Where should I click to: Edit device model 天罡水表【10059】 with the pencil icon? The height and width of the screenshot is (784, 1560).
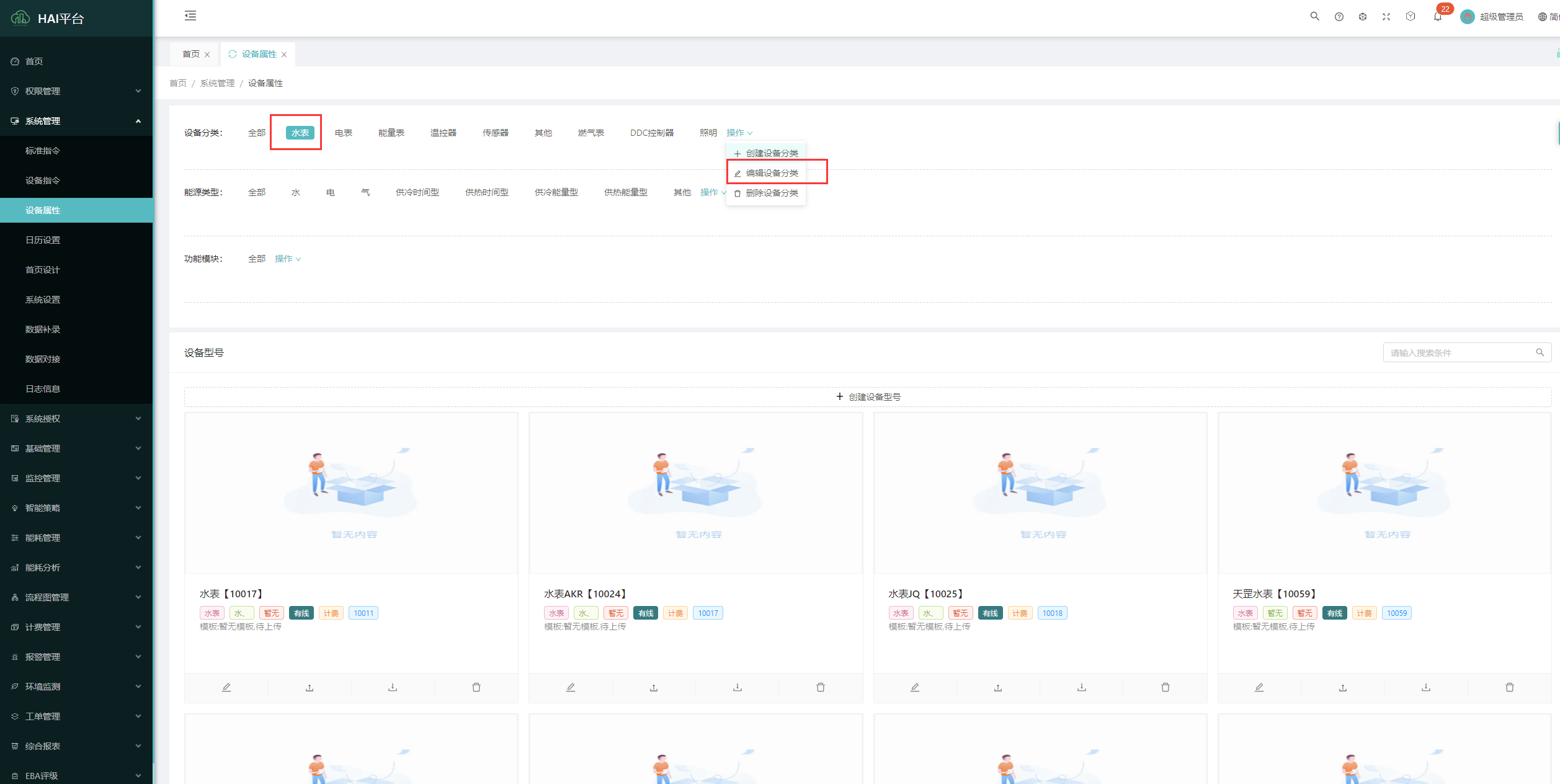pyautogui.click(x=1259, y=687)
